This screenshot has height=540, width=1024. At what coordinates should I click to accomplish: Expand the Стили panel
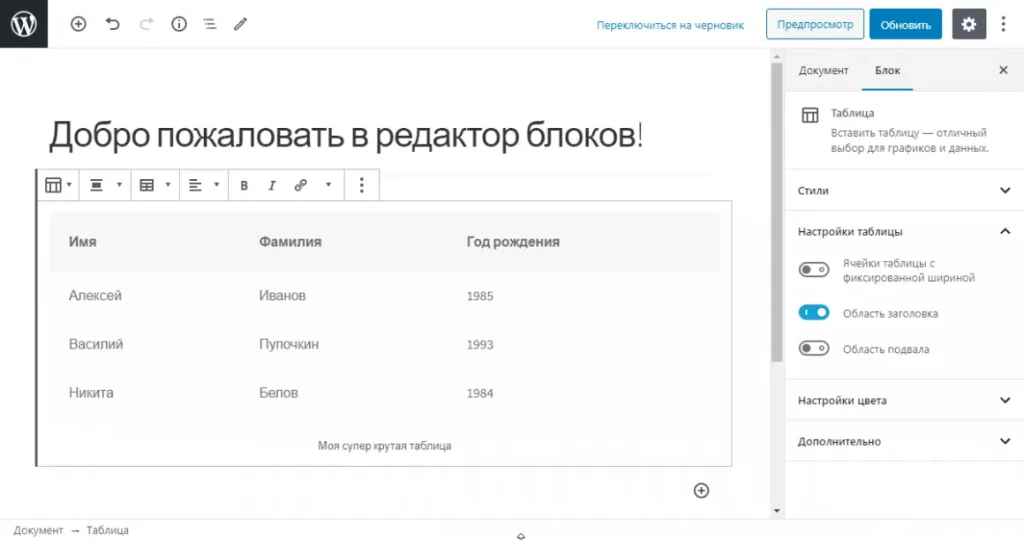[904, 190]
